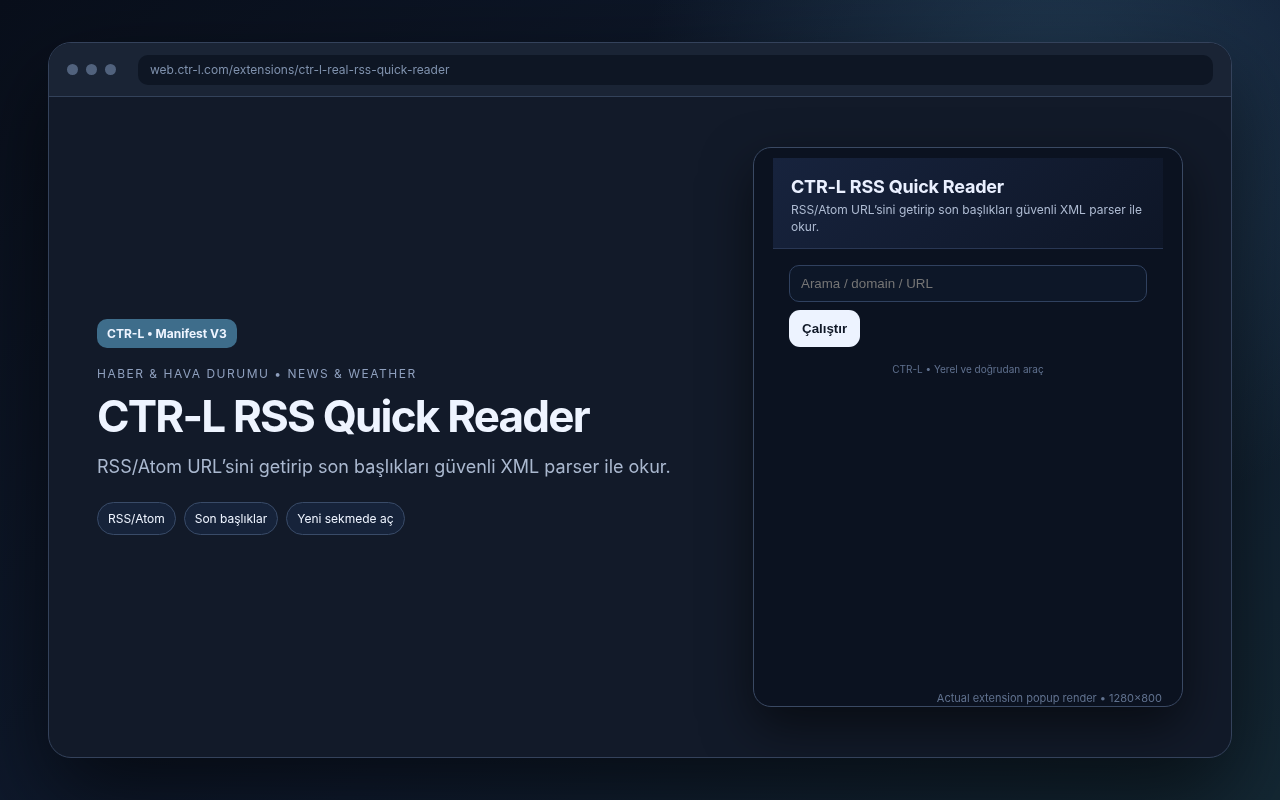Click the second window control dot
Image resolution: width=1280 pixels, height=800 pixels.
click(x=91, y=70)
